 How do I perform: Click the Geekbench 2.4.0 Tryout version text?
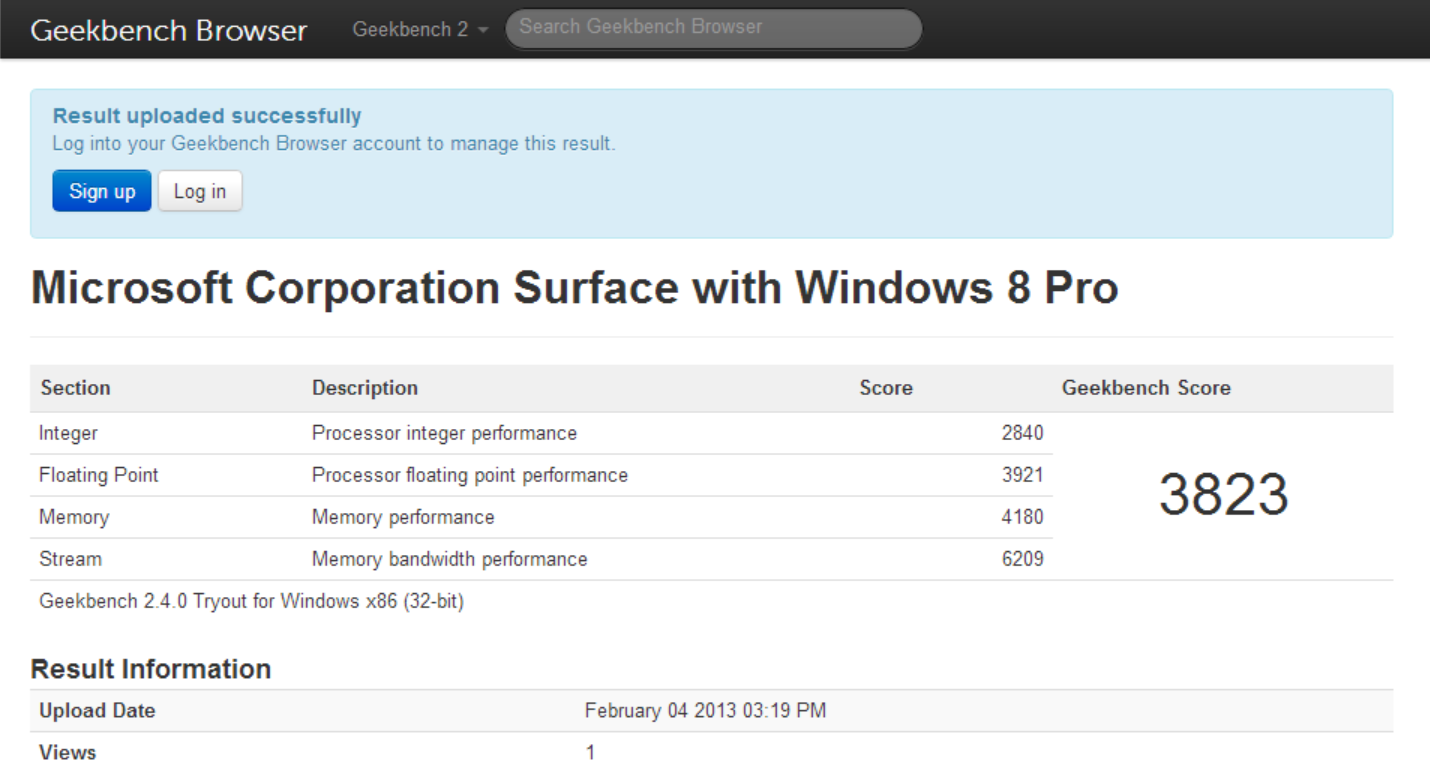(251, 601)
